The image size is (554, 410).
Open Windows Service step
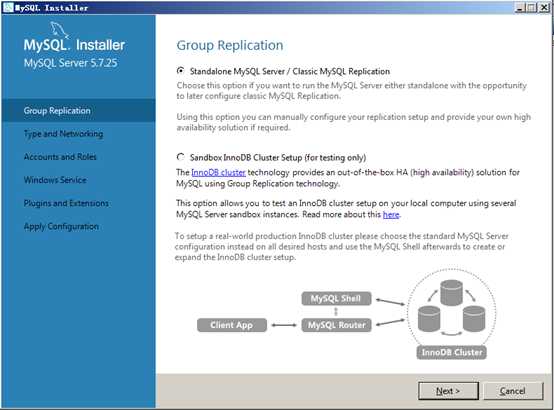tap(55, 180)
